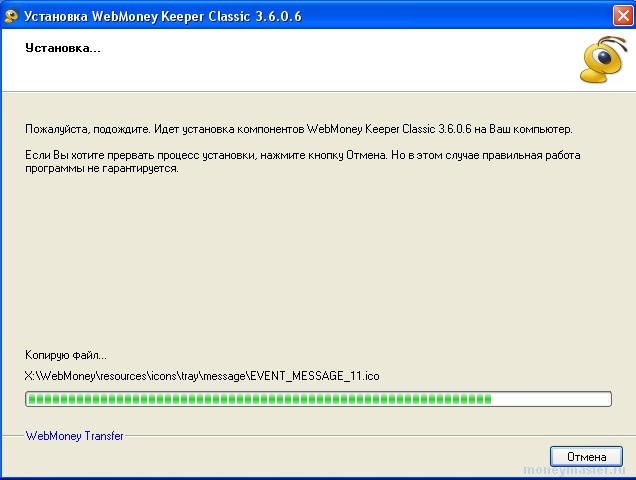636x480 pixels.
Task: Click the WebMoney Transfer label
Action: coord(74,436)
